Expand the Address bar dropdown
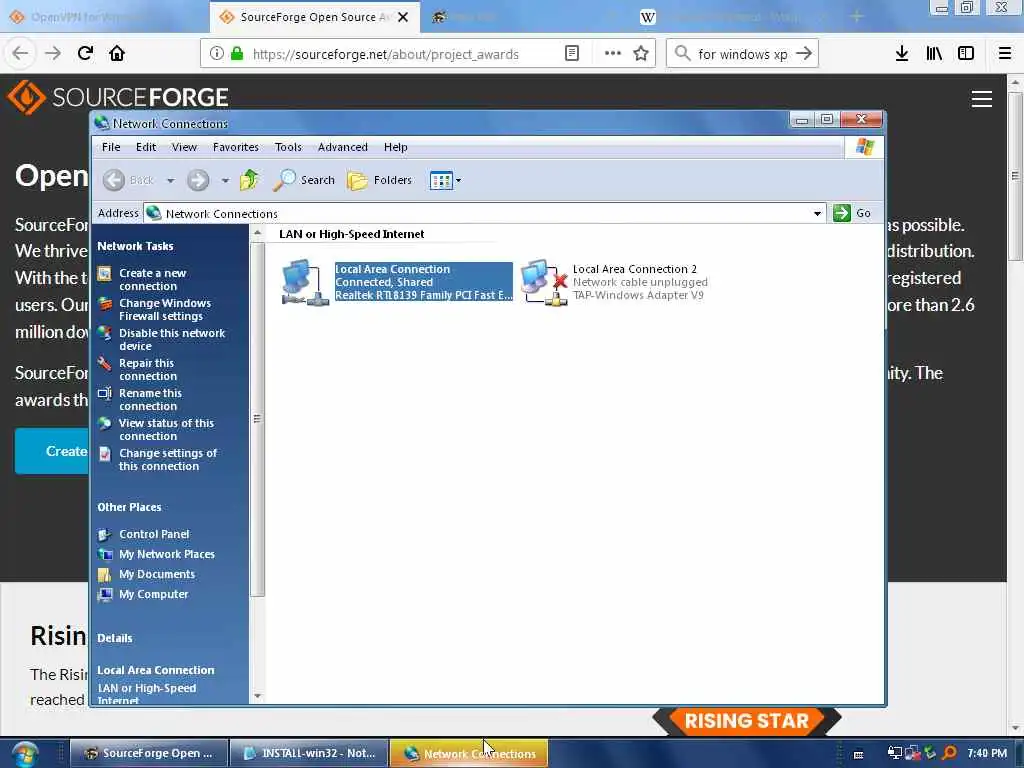This screenshot has height=768, width=1024. (x=817, y=214)
